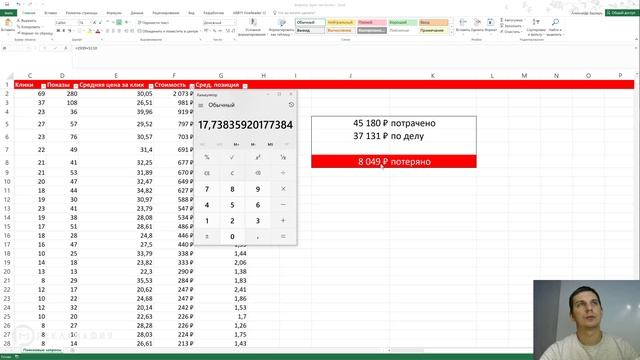Open the File (Файл) tab

coord(8,13)
